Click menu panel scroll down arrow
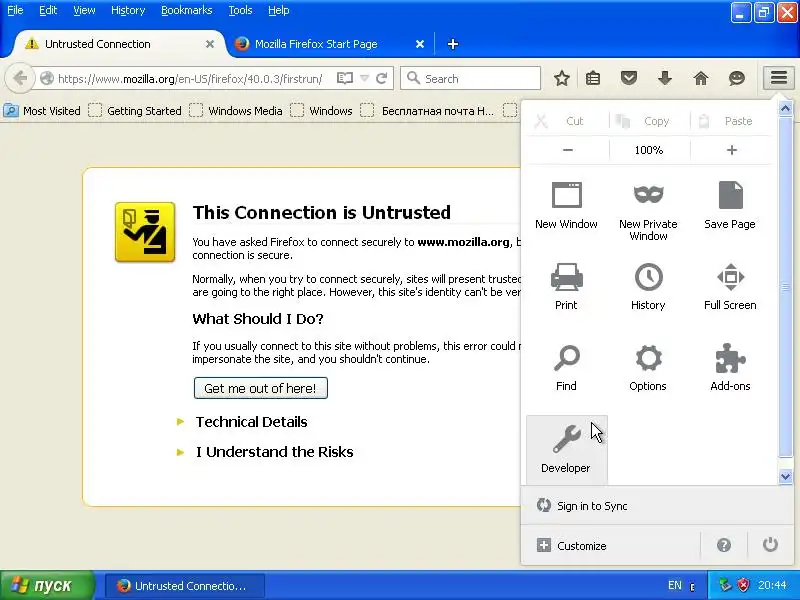800x600 pixels. click(x=785, y=477)
